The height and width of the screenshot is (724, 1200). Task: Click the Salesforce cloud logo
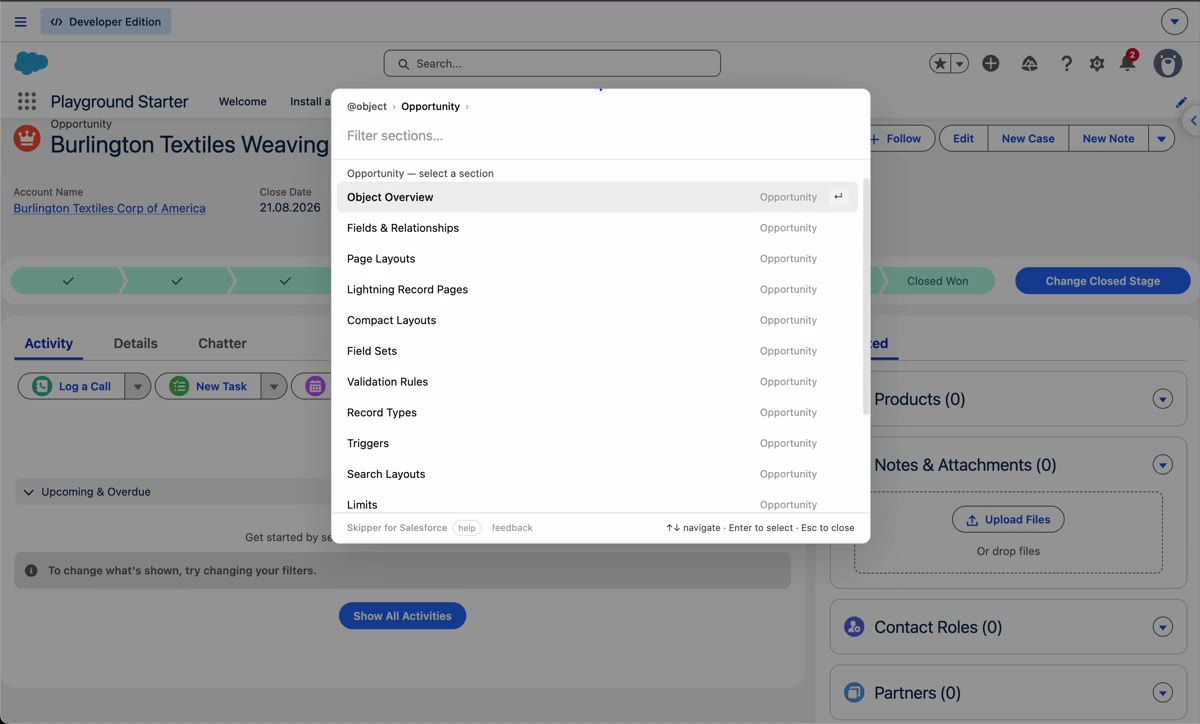point(31,63)
